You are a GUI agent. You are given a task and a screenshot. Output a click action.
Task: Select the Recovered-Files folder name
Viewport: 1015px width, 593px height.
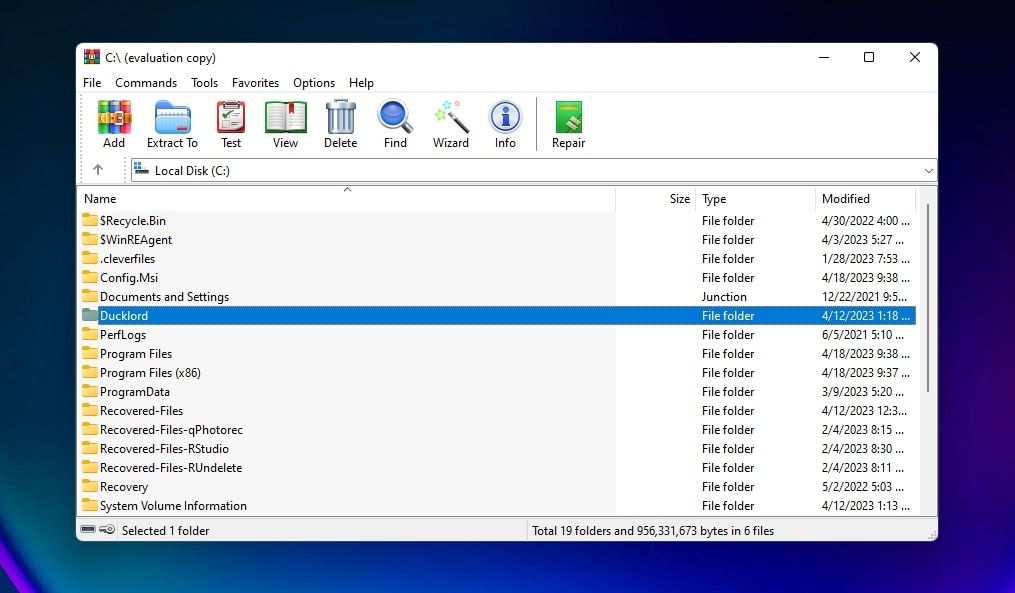[141, 410]
